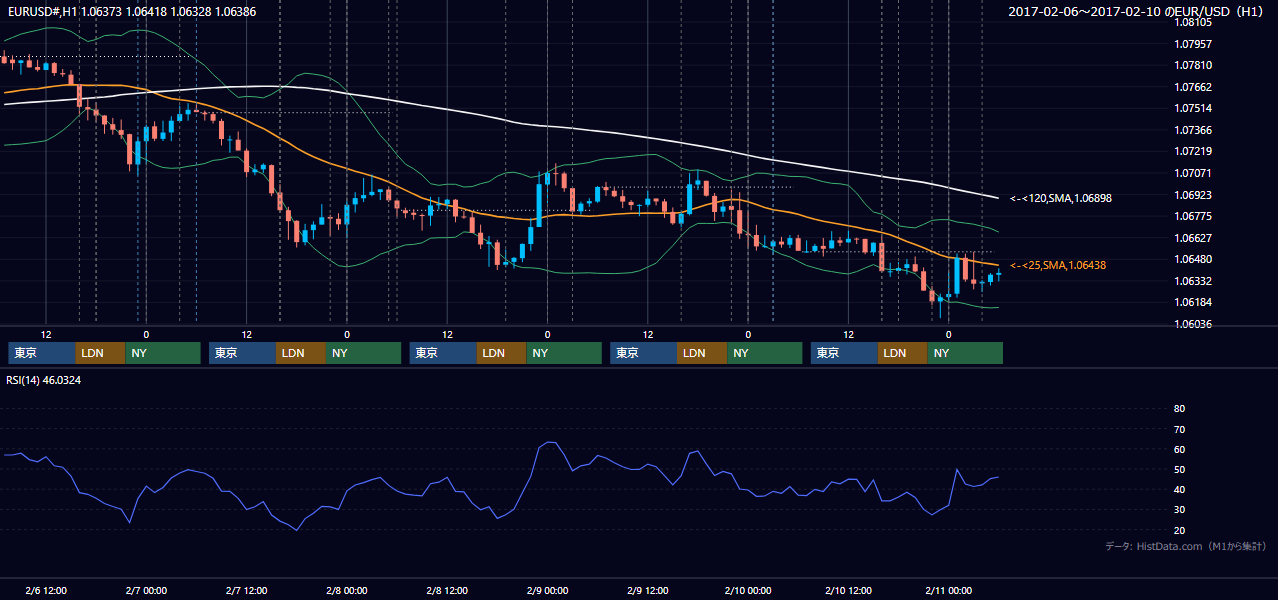The height and width of the screenshot is (600, 1278).
Task: Select the 2/8 12:00 time label
Action: pyautogui.click(x=447, y=591)
